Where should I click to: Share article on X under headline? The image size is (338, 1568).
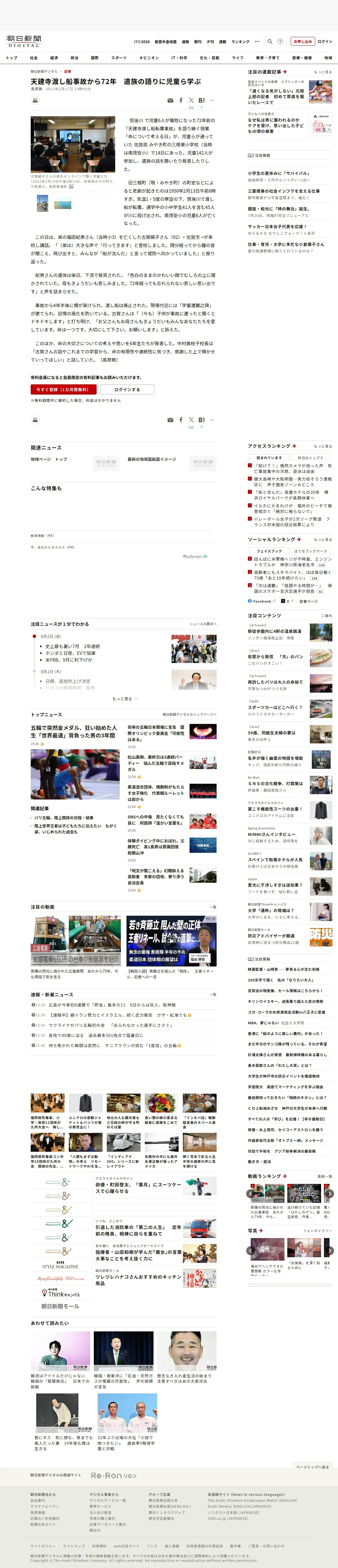[191, 100]
